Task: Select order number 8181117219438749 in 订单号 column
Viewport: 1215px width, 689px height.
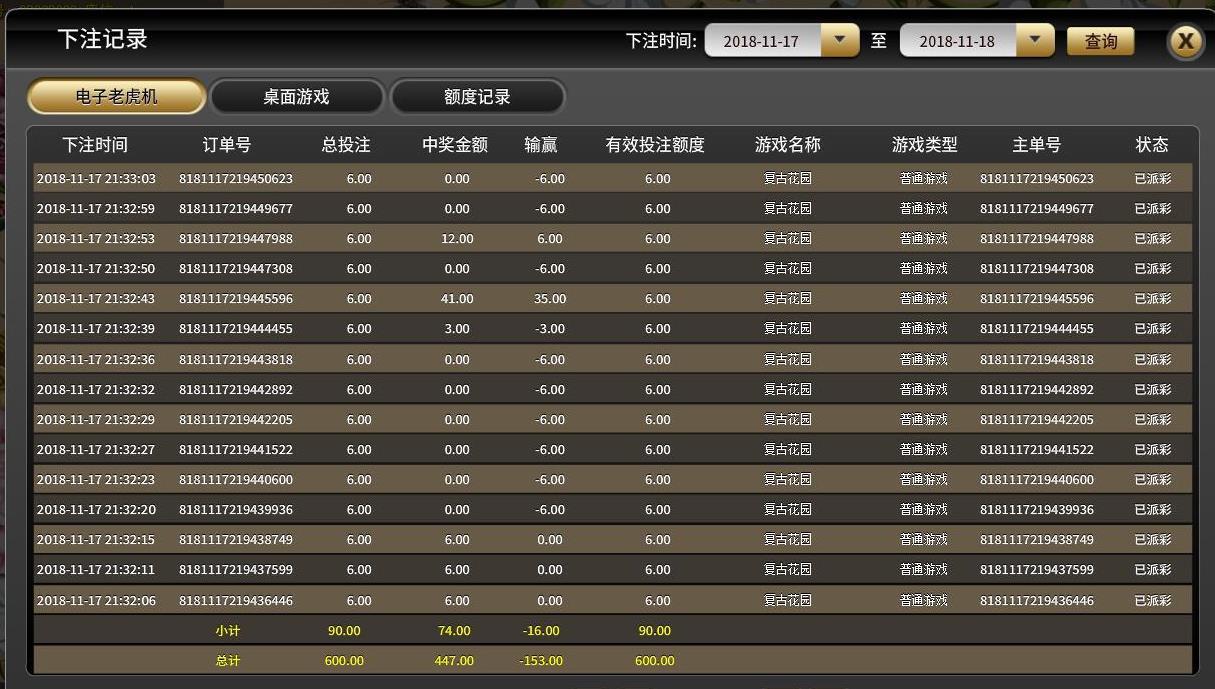Action: pos(236,540)
